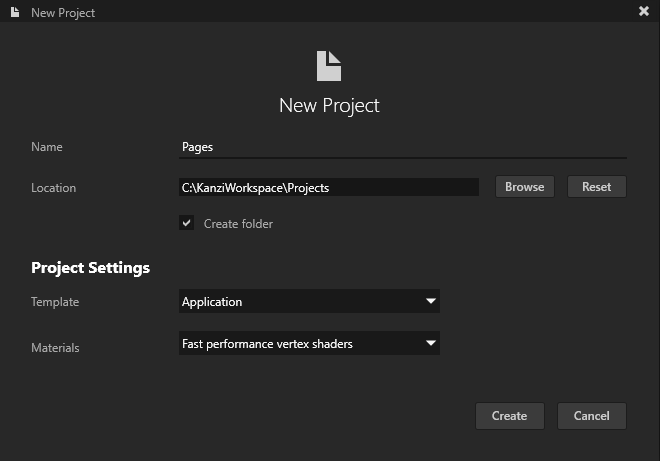The width and height of the screenshot is (660, 461).
Task: Toggle the Create folder checkbox
Action: pyautogui.click(x=186, y=223)
